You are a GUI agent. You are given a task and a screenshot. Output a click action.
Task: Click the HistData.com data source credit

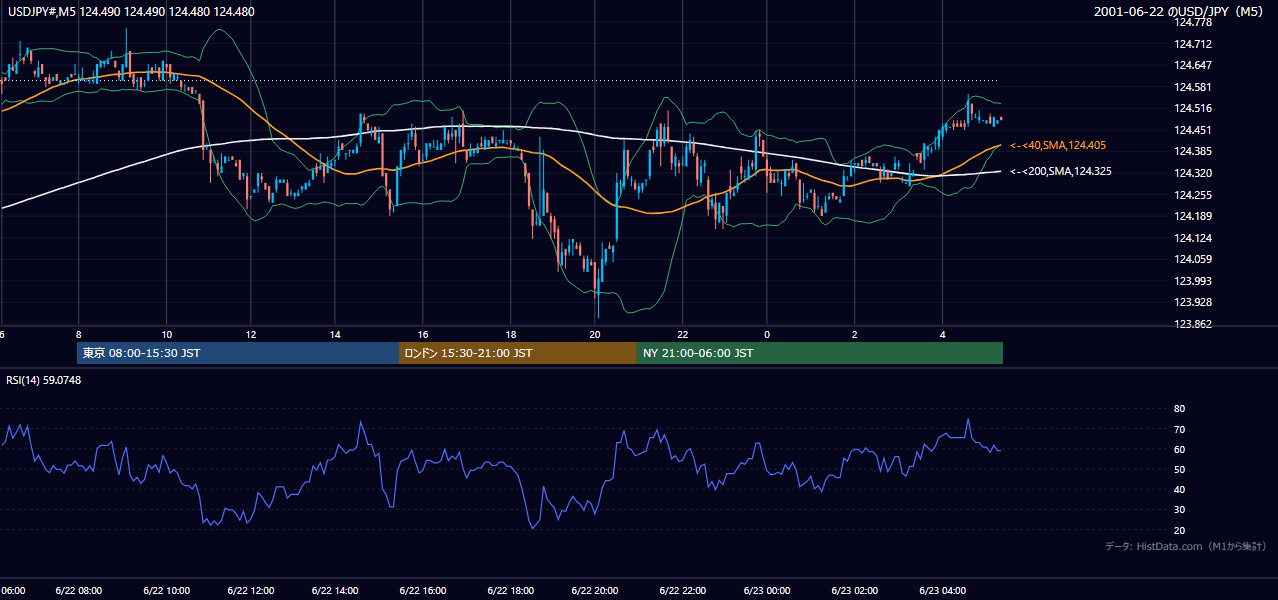(x=1185, y=547)
